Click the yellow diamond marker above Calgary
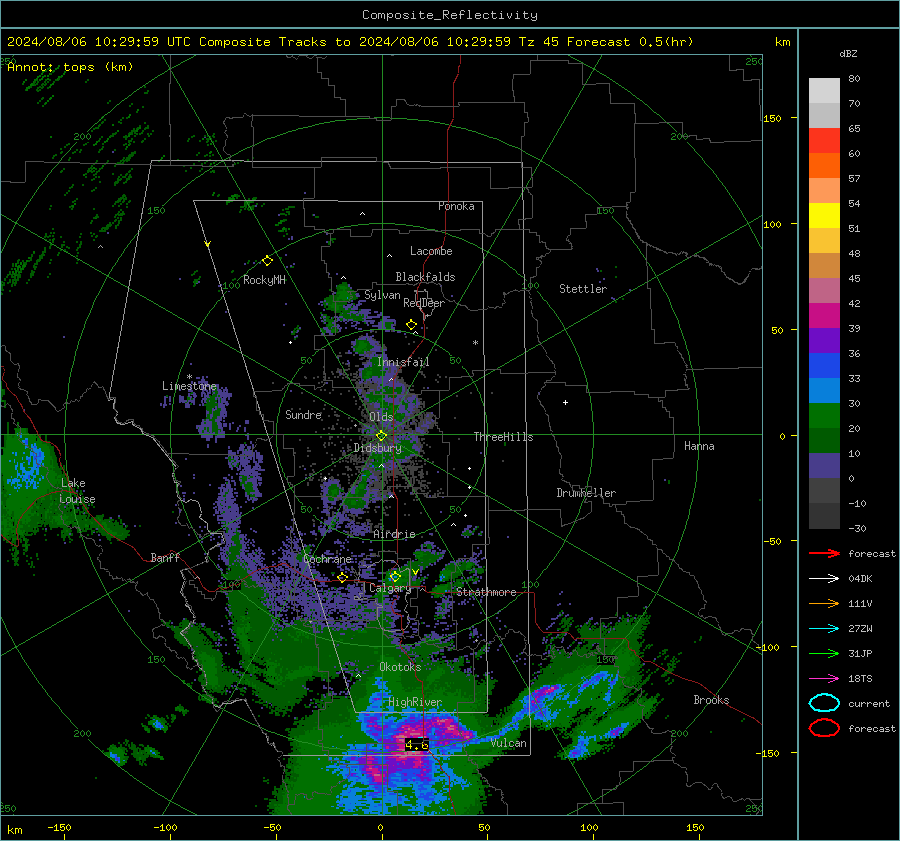The width and height of the screenshot is (900, 841). click(x=395, y=576)
